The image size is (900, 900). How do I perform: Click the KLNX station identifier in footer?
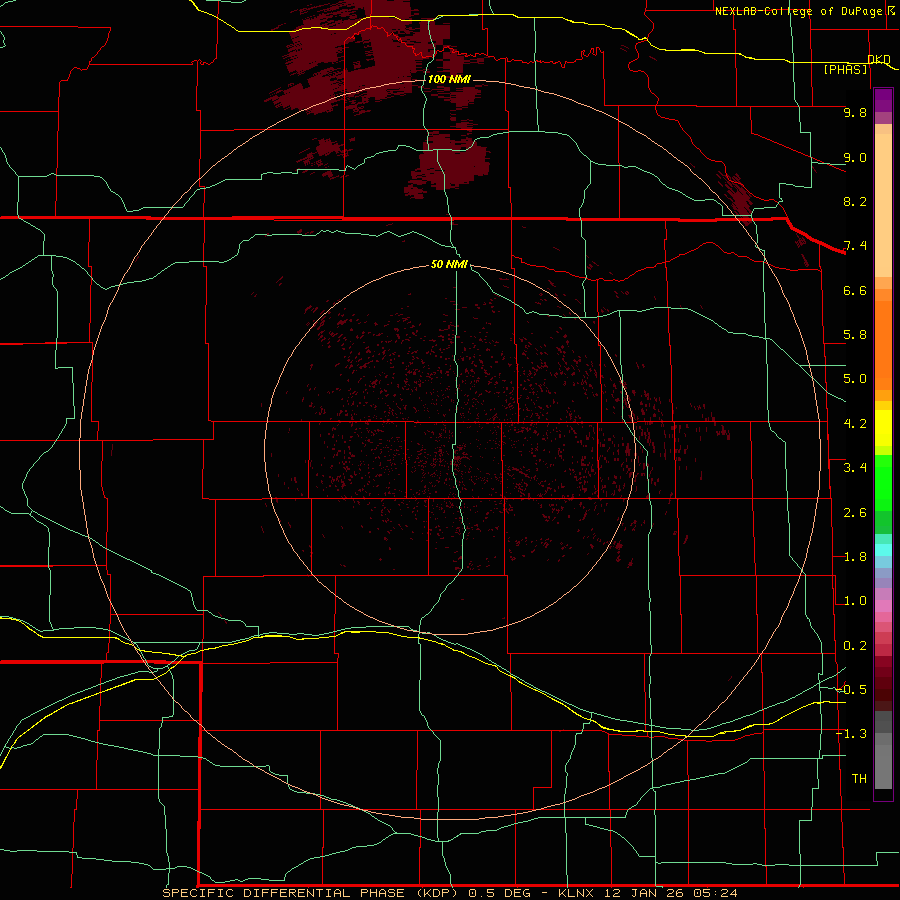pos(576,893)
